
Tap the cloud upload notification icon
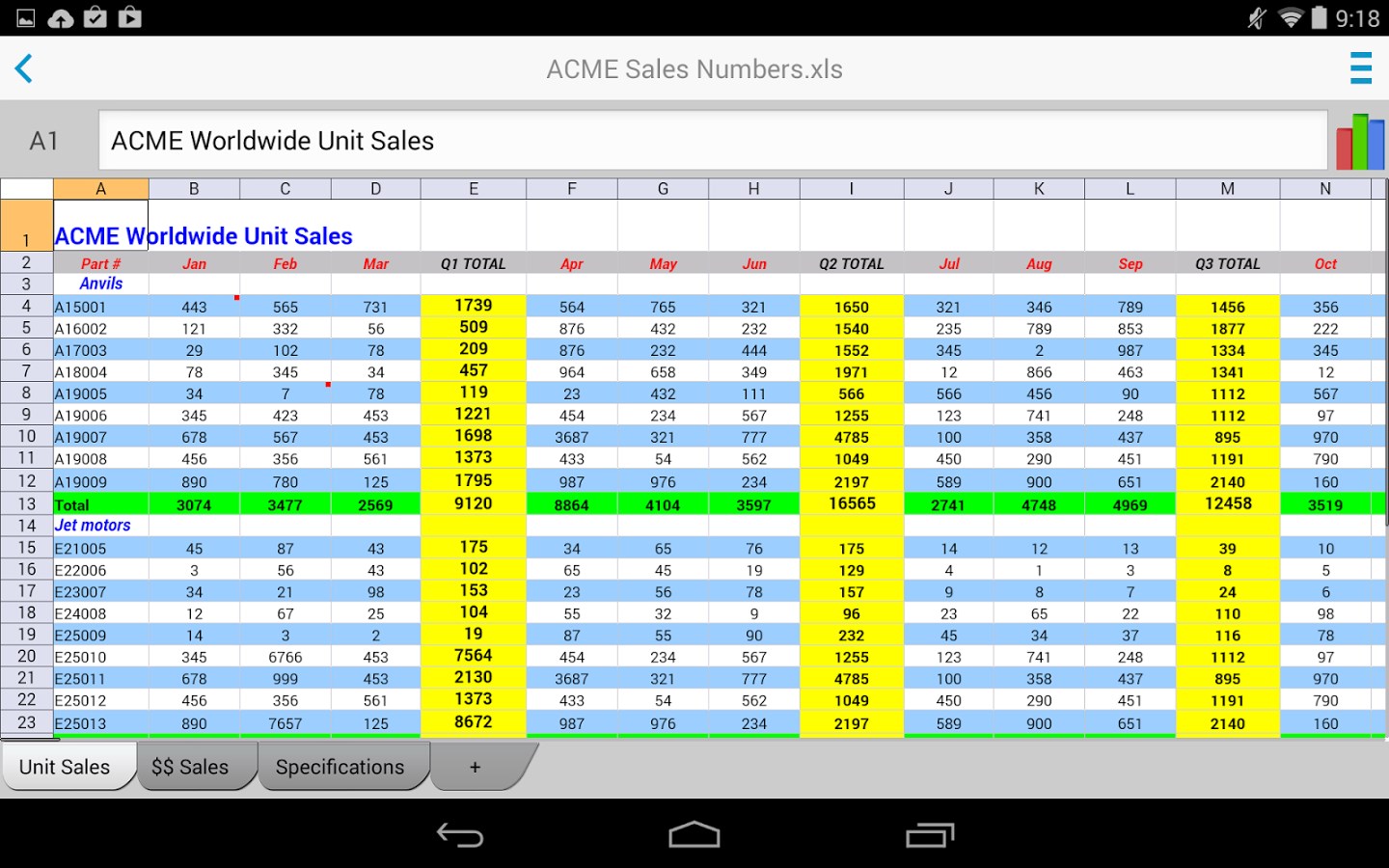[61, 16]
